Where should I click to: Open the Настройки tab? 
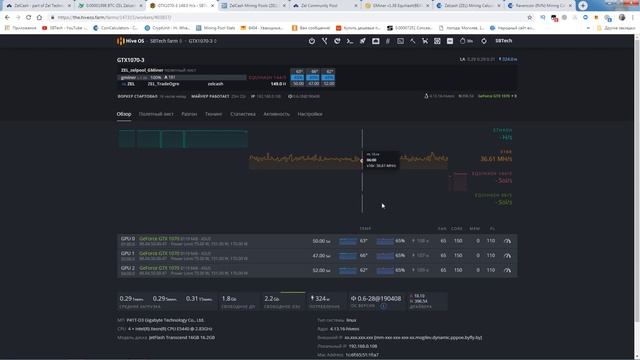coord(310,114)
